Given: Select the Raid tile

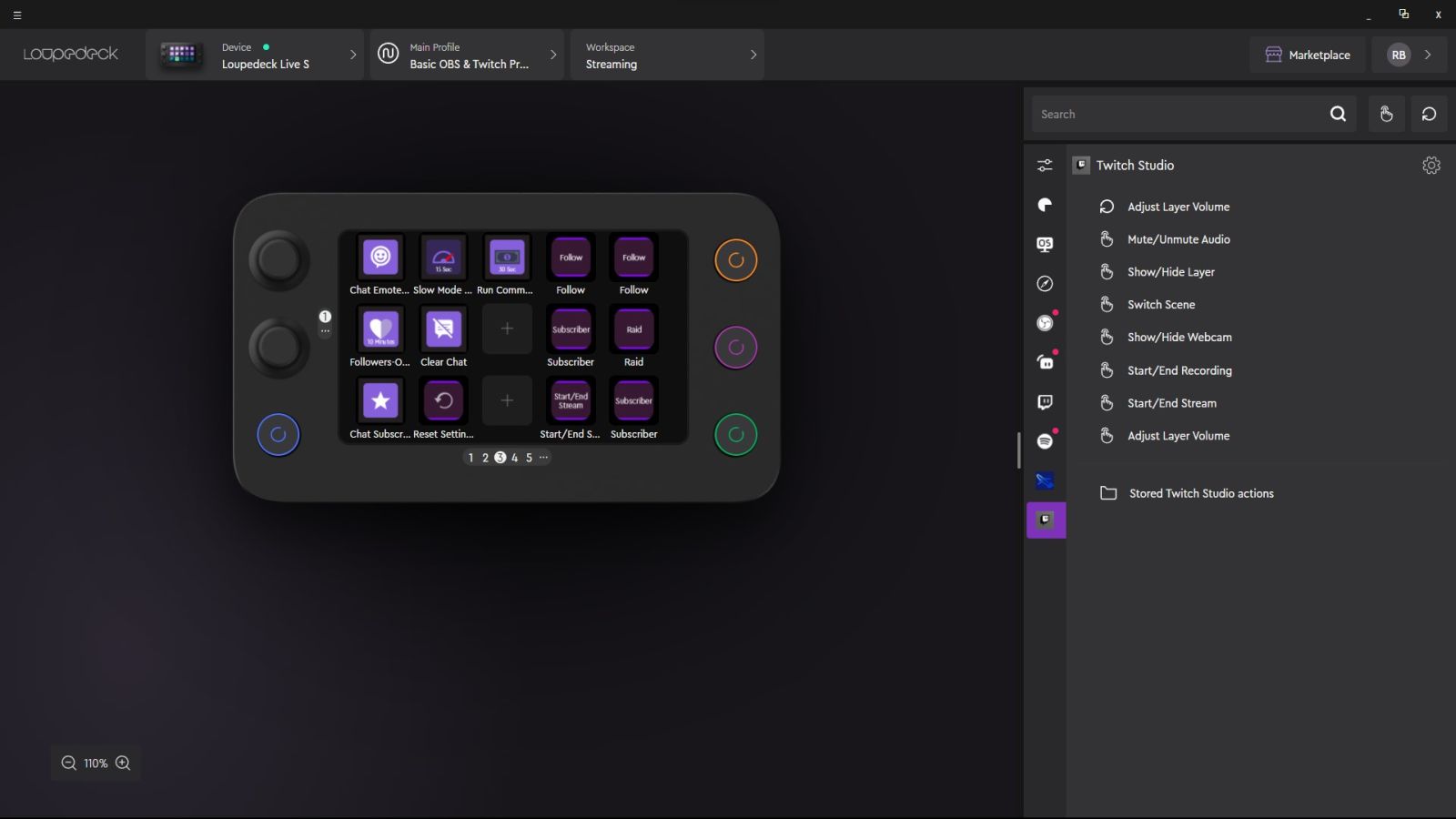Looking at the screenshot, I should click(x=634, y=329).
